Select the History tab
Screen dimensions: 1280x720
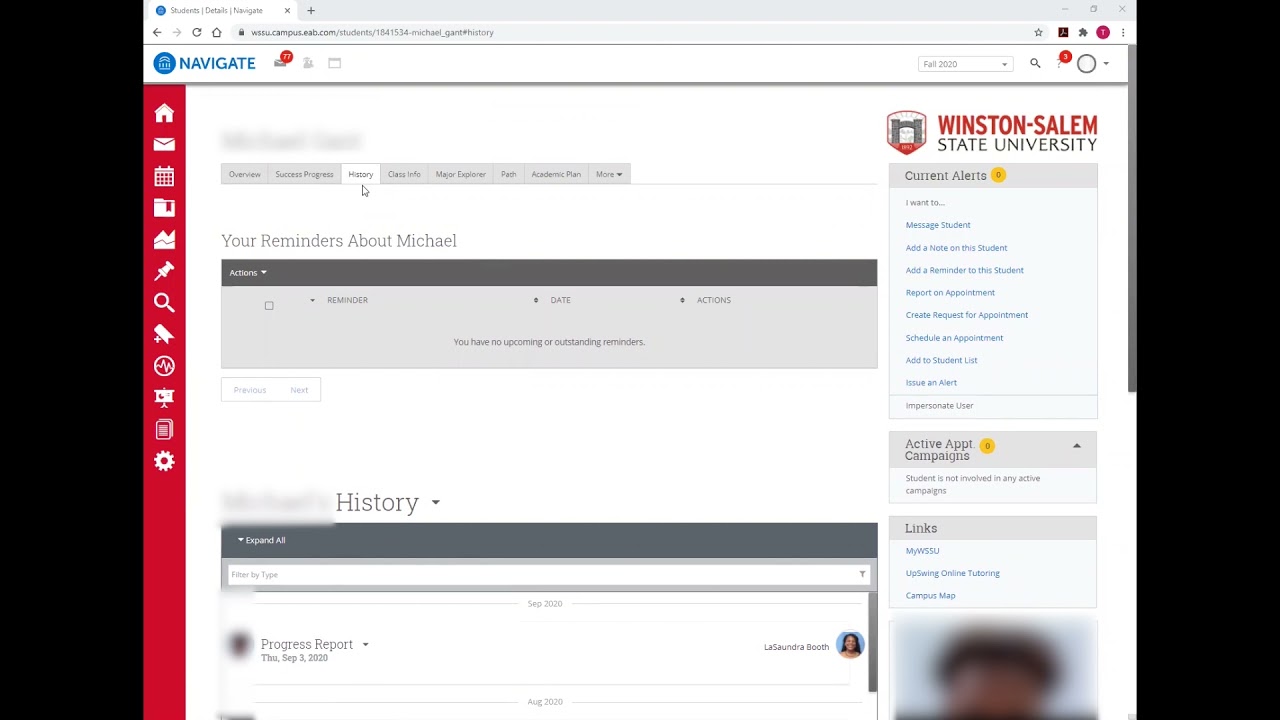[361, 174]
